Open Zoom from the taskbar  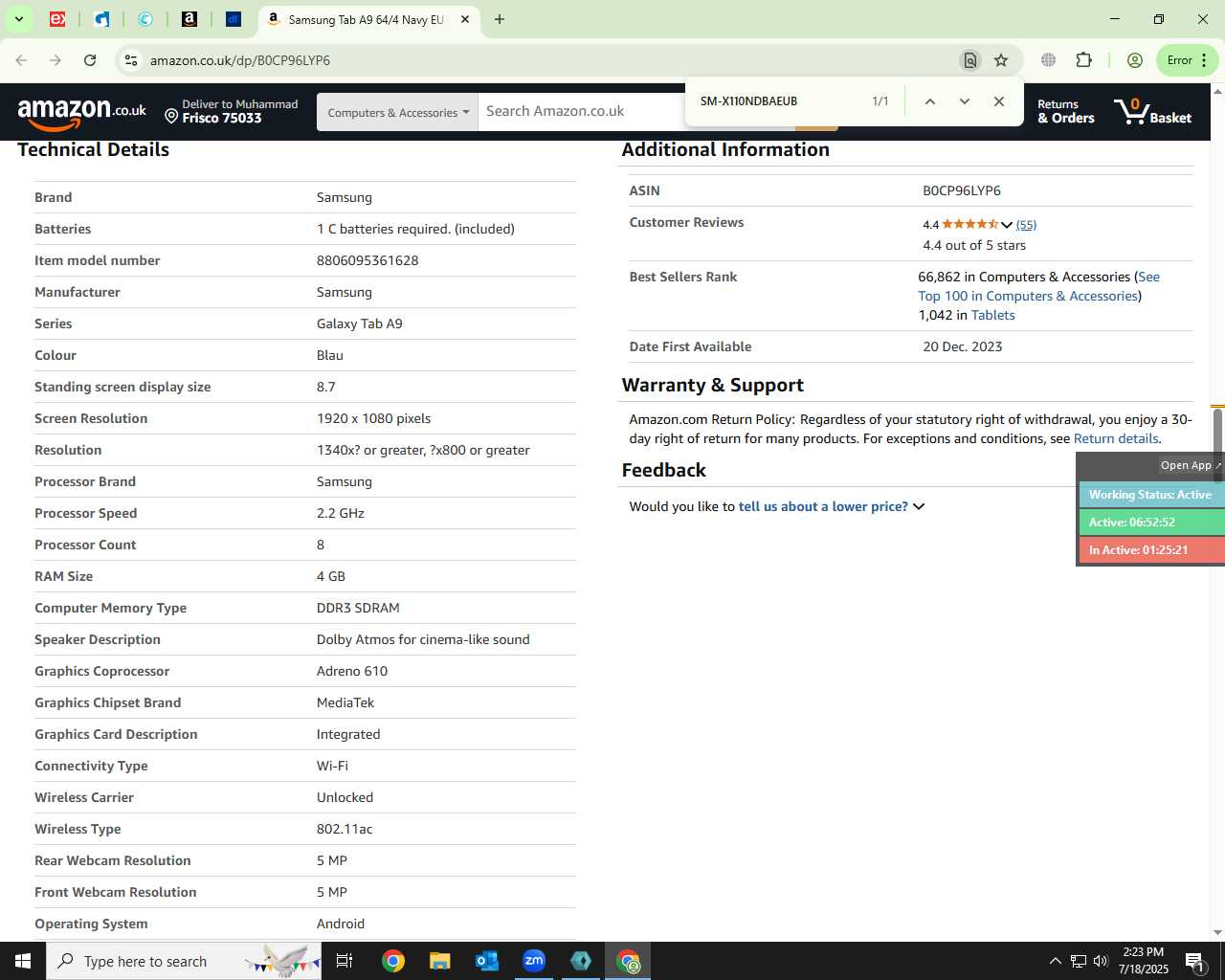point(534,961)
